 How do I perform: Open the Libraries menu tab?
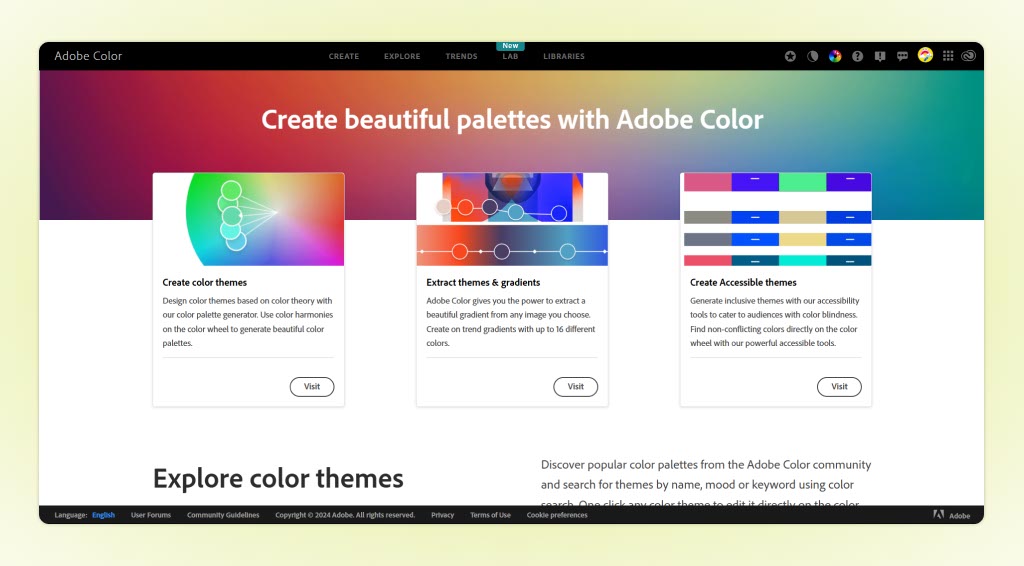[564, 56]
